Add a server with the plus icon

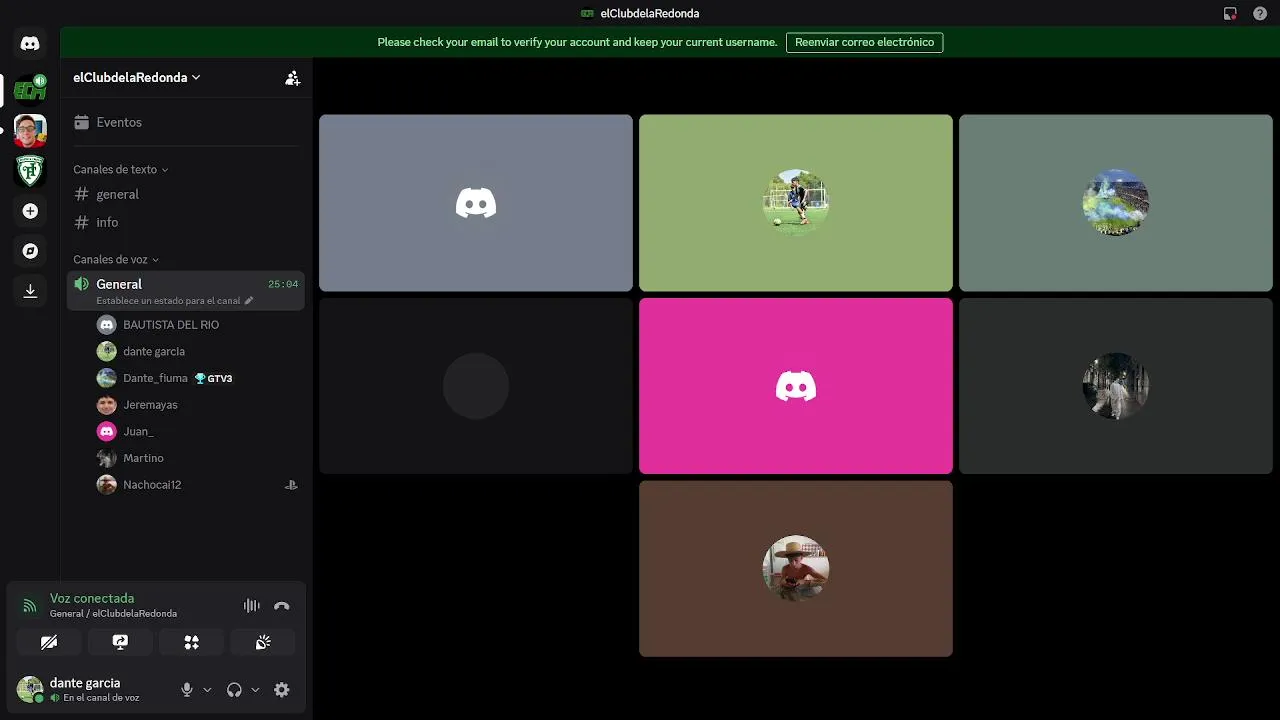click(x=30, y=211)
